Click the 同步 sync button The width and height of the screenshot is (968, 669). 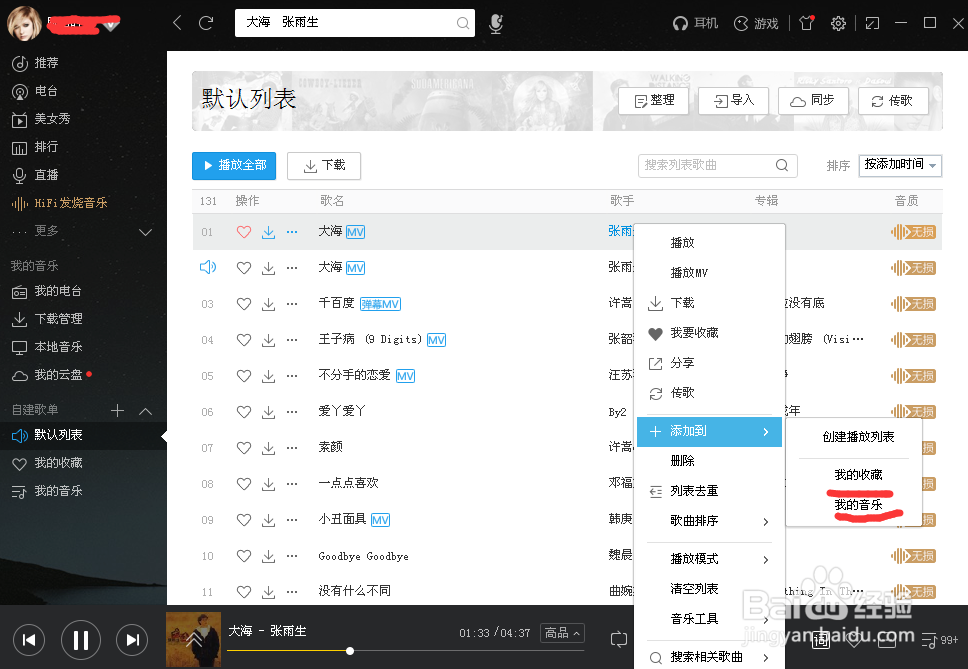click(813, 101)
